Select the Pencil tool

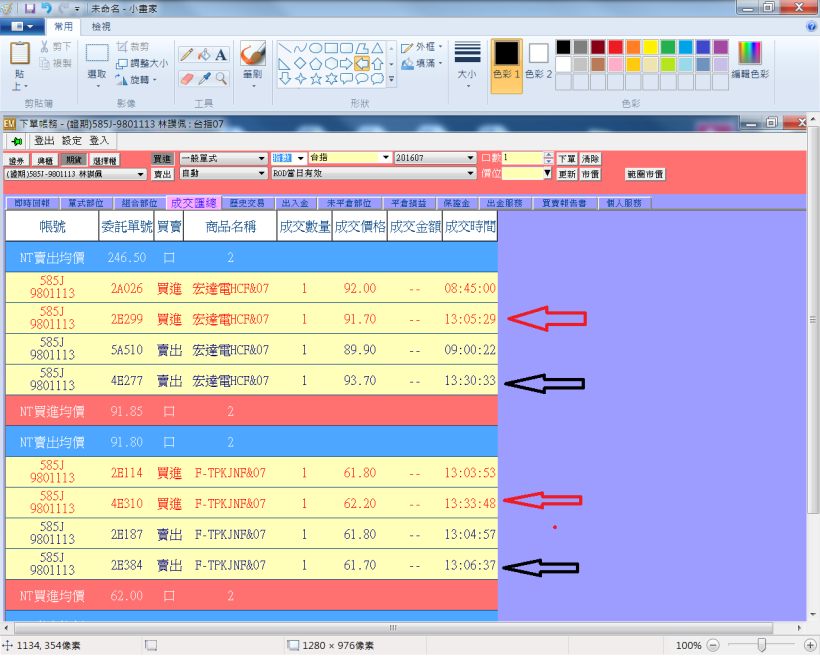pyautogui.click(x=186, y=54)
